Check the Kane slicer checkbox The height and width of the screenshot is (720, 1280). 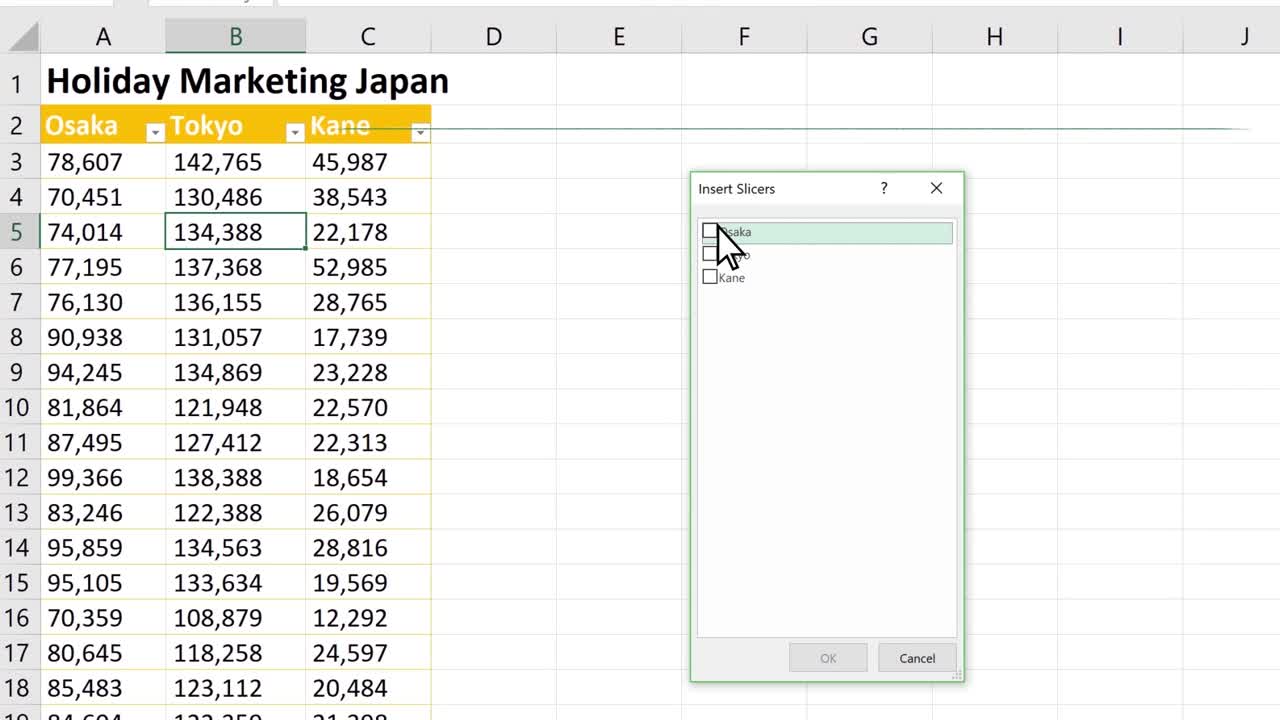710,277
